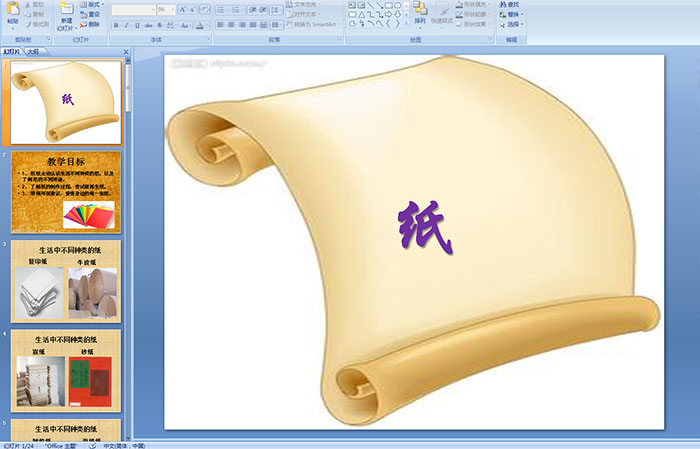This screenshot has width=700, height=449.
Task: Close the slide thumbnail pane
Action: pos(128,52)
